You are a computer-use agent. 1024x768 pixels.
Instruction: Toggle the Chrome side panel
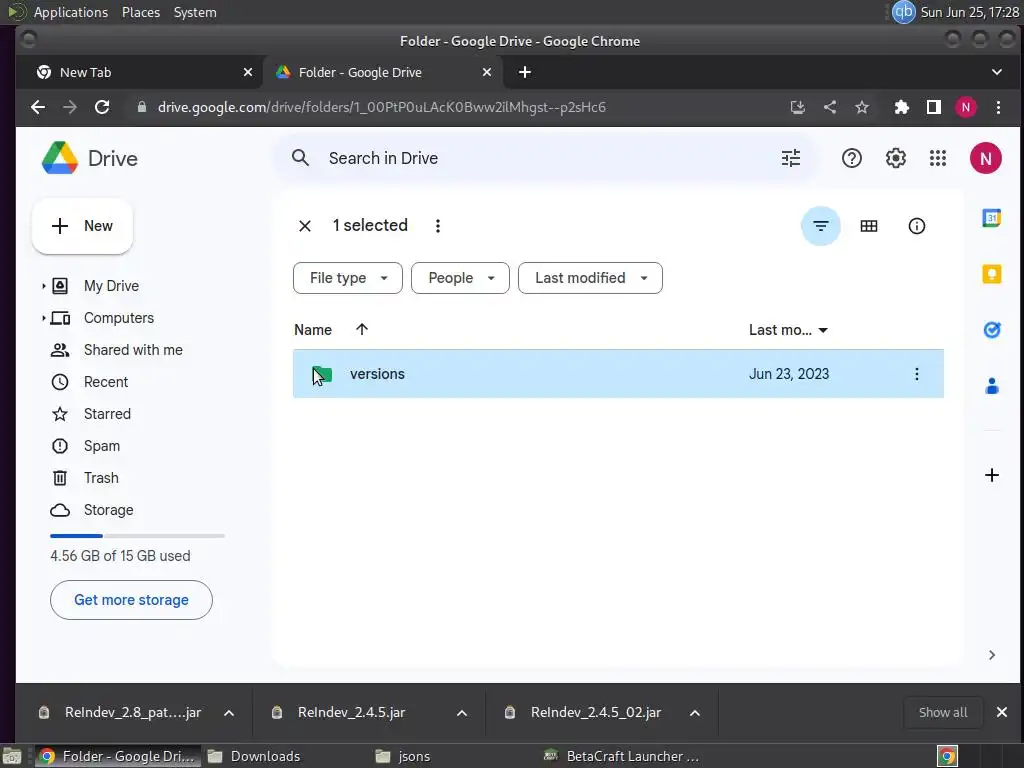[x=933, y=107]
